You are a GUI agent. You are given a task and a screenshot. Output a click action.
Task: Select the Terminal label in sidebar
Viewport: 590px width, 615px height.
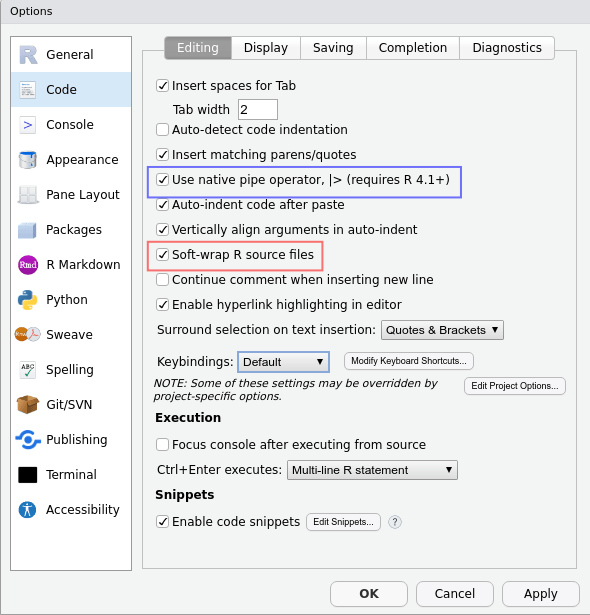point(71,475)
